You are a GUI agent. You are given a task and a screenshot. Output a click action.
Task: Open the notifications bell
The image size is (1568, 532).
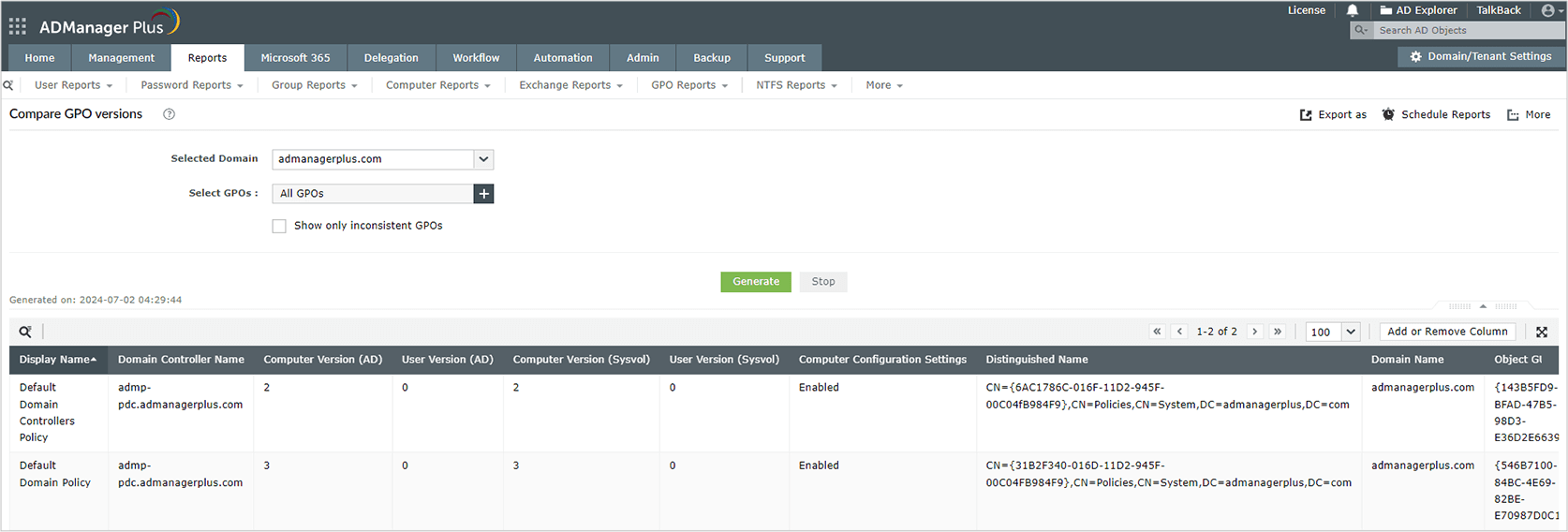pos(1353,10)
